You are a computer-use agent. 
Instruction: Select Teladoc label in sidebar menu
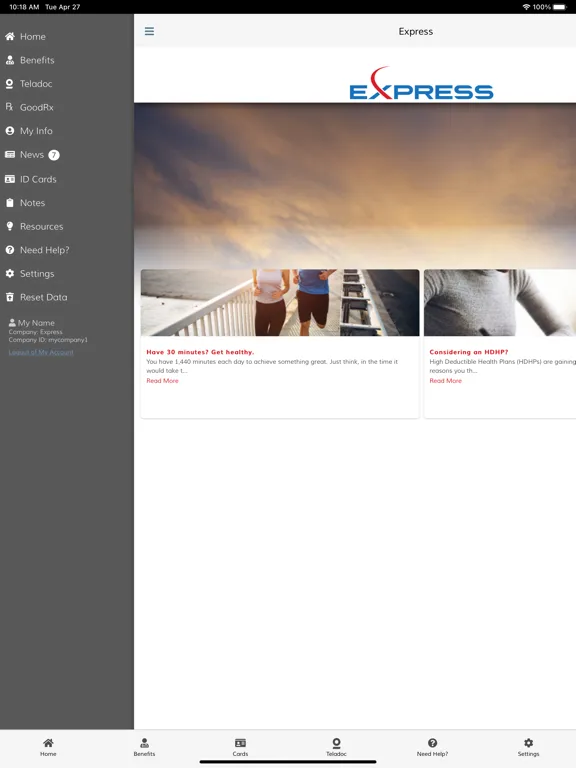36,84
